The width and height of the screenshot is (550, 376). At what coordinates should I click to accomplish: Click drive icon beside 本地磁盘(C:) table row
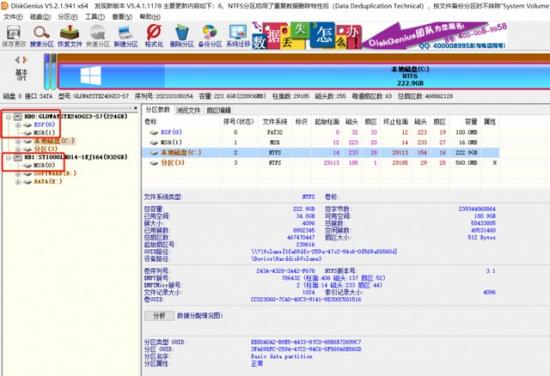click(x=154, y=153)
